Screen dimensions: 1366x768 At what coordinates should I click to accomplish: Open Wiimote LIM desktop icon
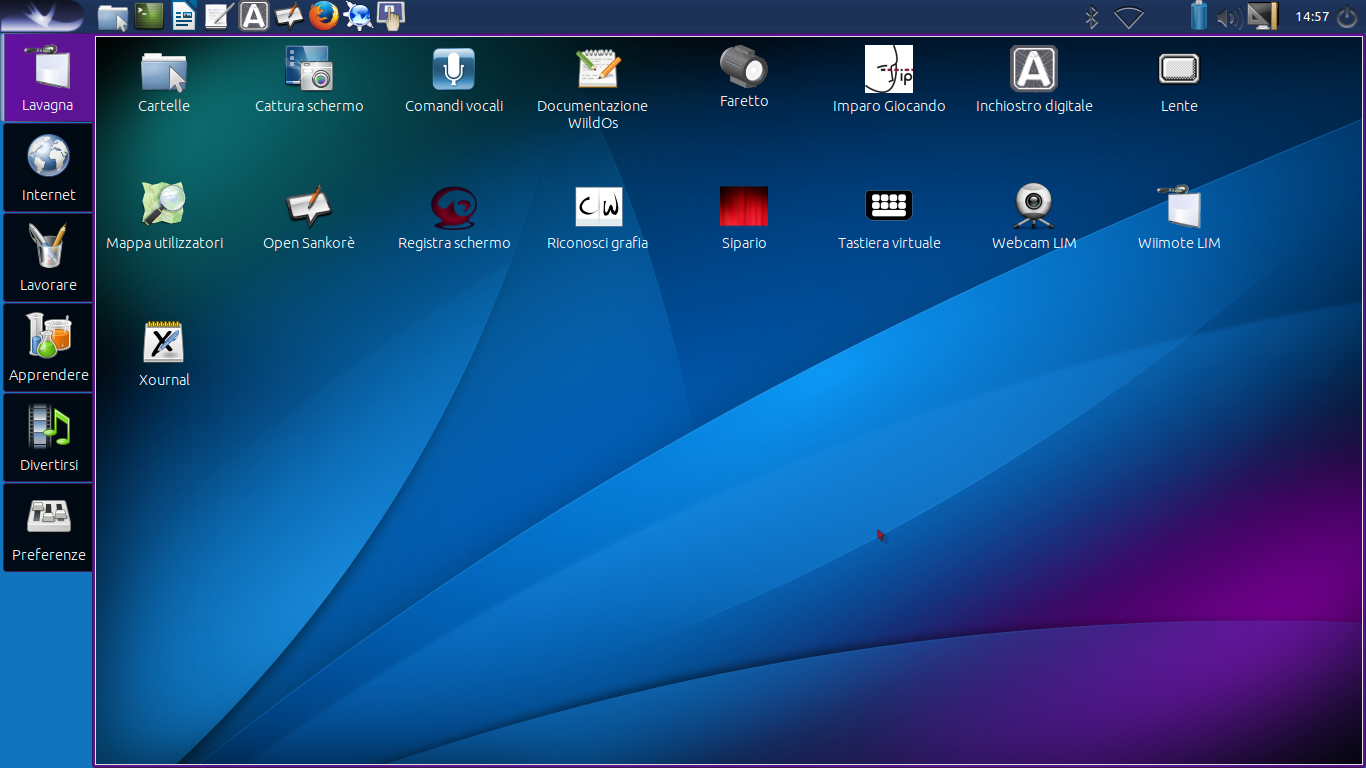coord(1179,206)
